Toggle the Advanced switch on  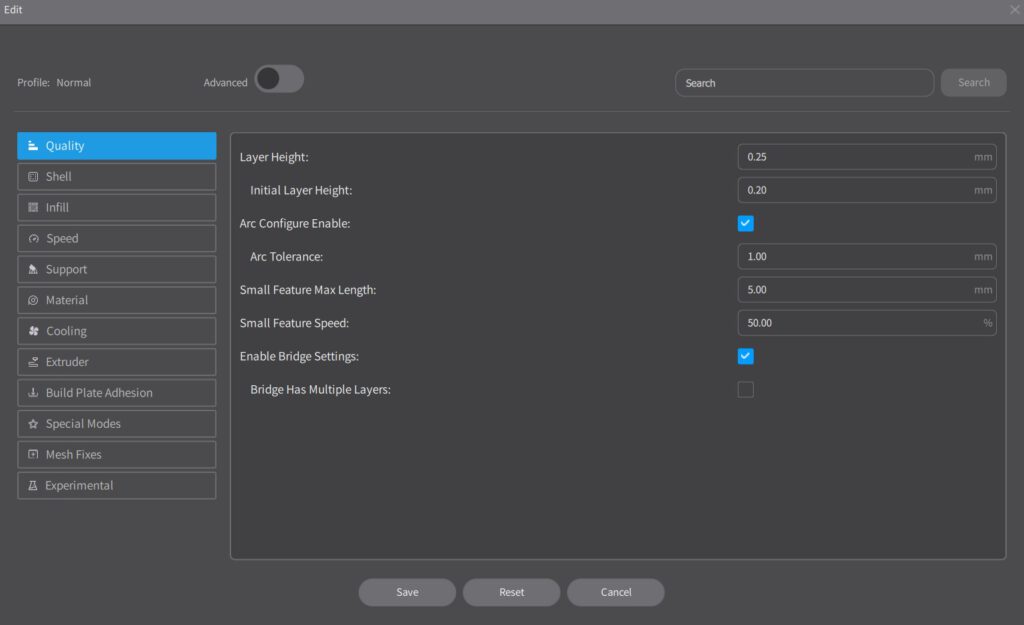point(278,80)
